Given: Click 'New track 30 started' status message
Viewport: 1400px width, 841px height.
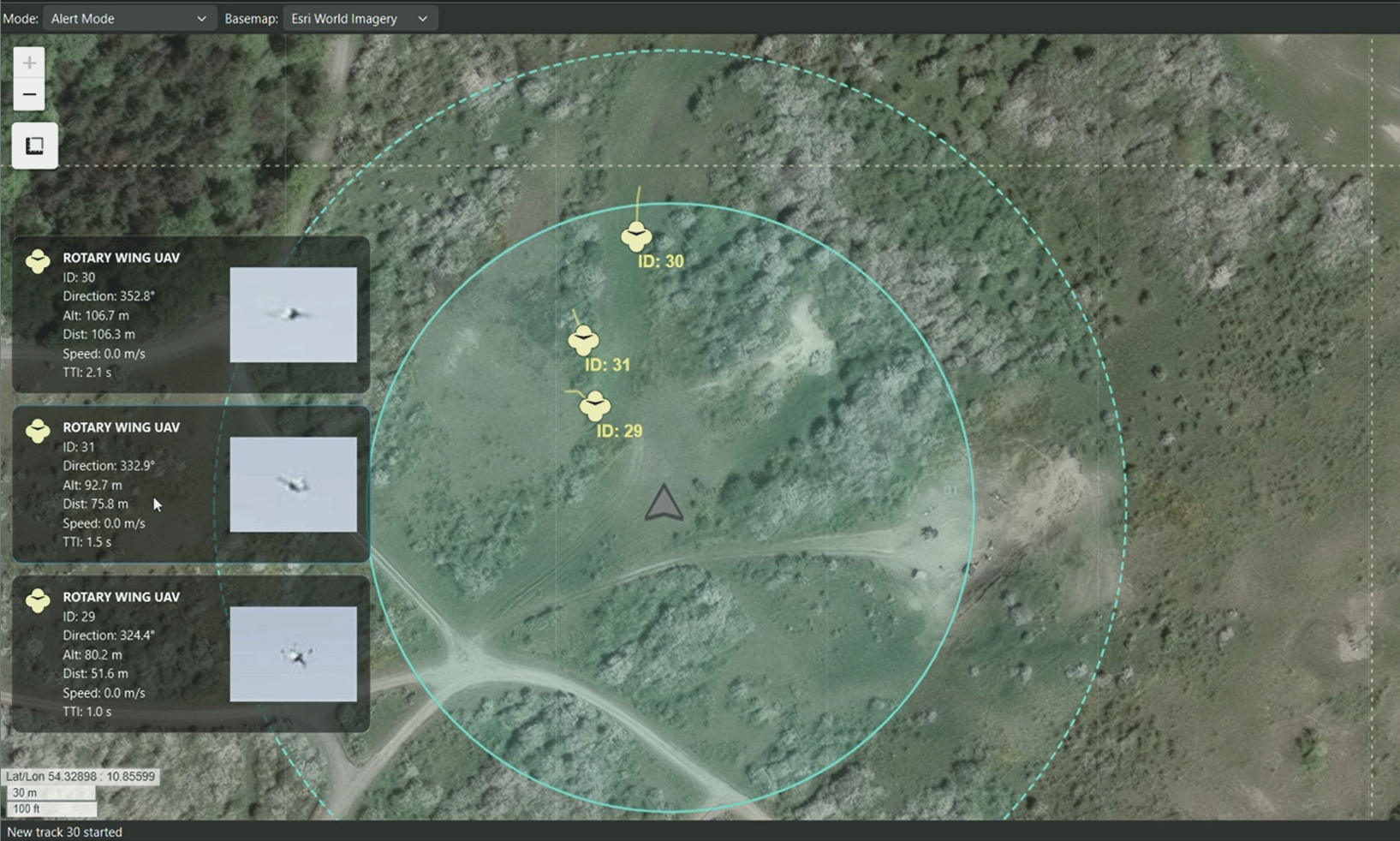Looking at the screenshot, I should pyautogui.click(x=64, y=832).
